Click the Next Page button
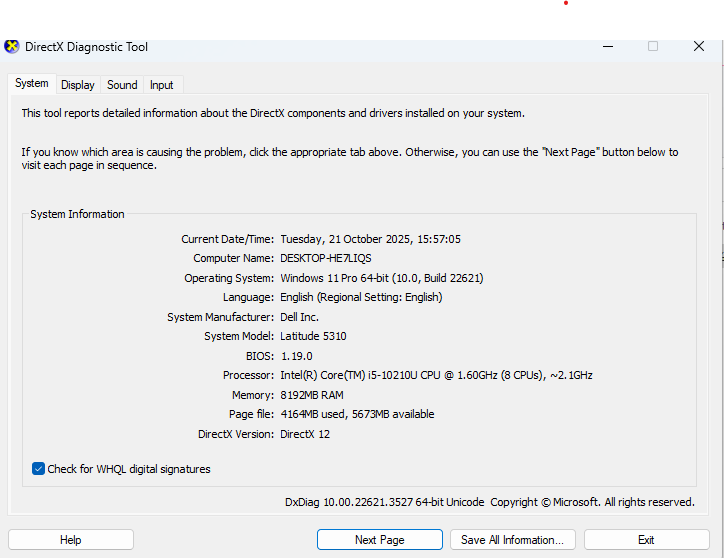This screenshot has height=558, width=724. pos(379,540)
